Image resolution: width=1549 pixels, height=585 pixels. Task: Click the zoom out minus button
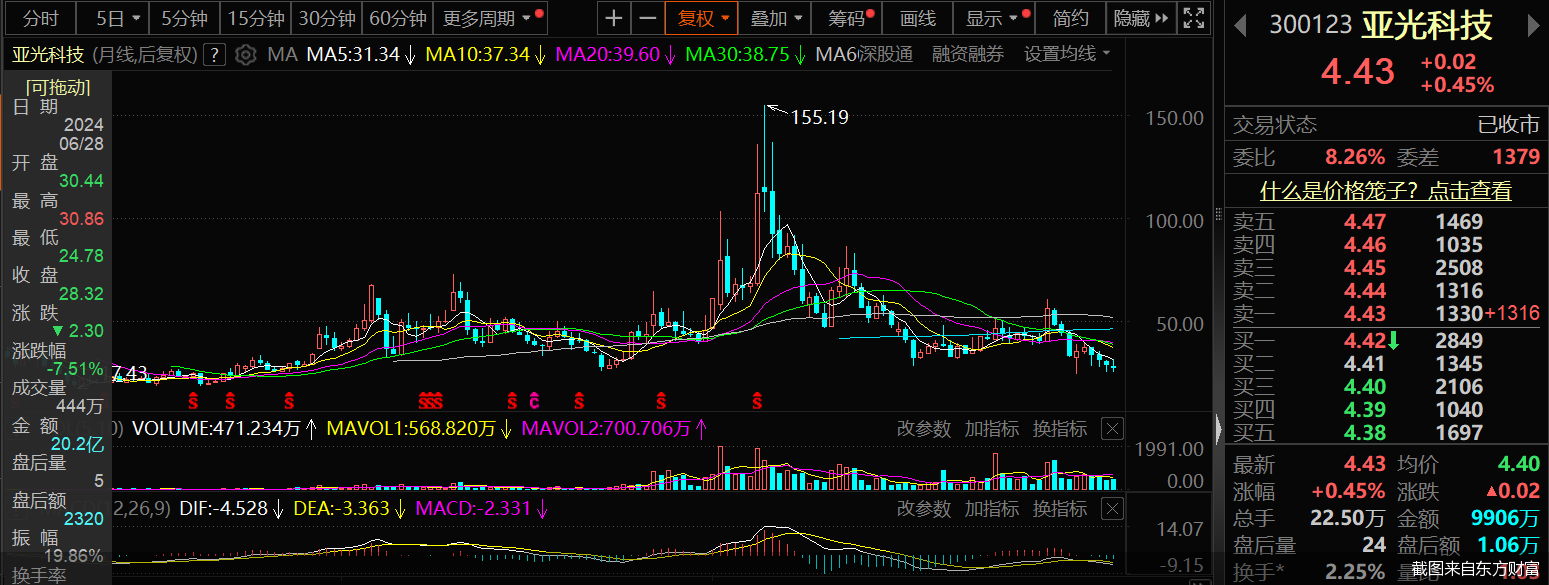(648, 18)
